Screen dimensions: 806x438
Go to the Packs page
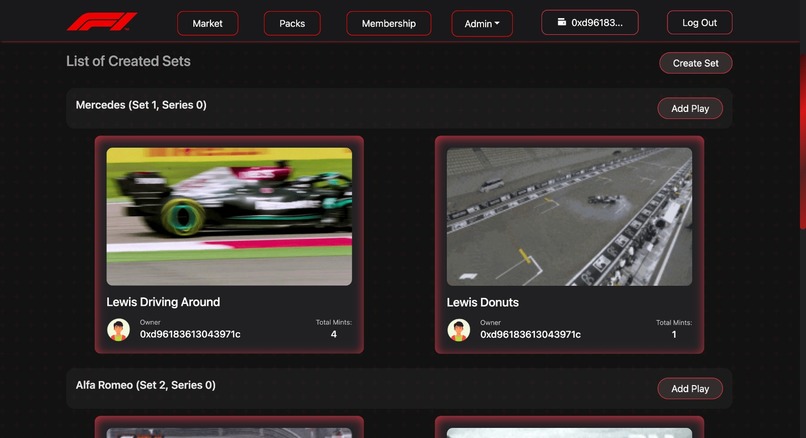coord(292,24)
